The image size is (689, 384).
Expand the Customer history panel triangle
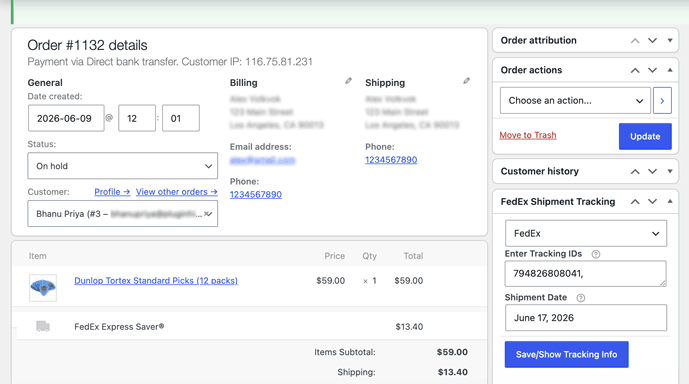[x=670, y=171]
